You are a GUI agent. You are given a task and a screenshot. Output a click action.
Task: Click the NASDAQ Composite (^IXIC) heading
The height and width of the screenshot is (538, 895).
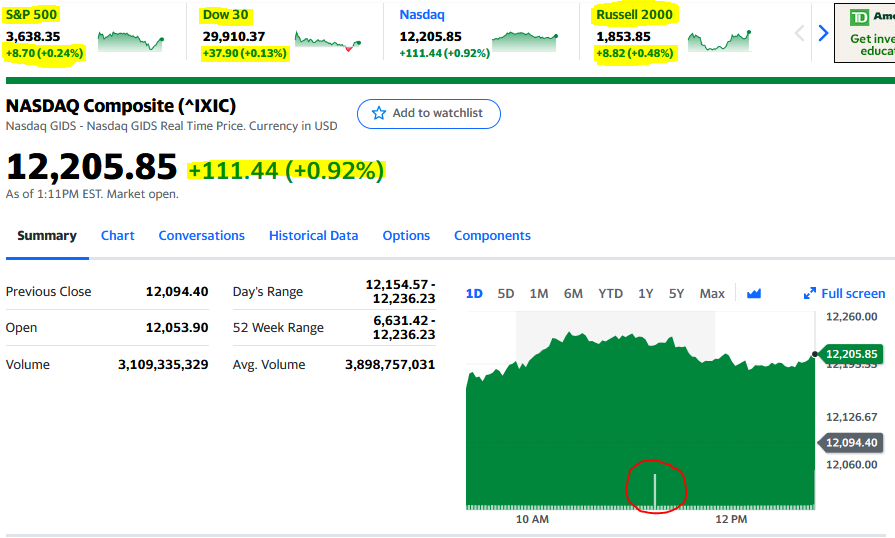coord(121,106)
